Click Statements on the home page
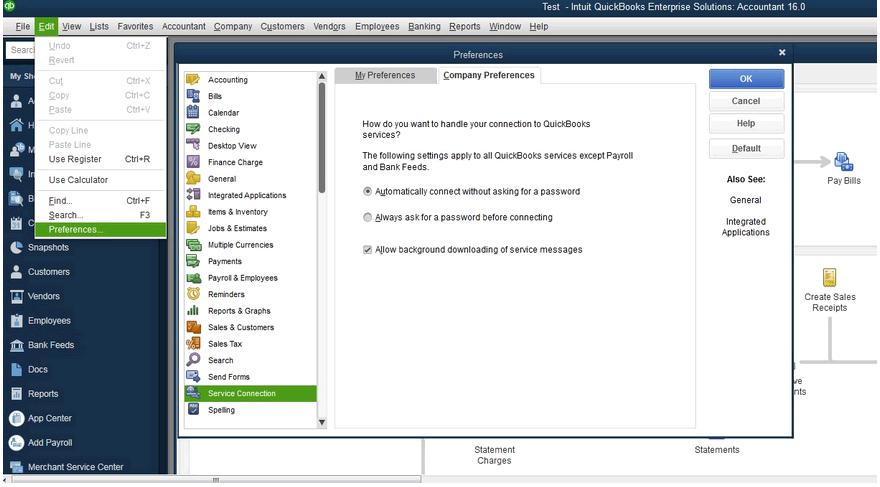880x487 pixels. (717, 450)
